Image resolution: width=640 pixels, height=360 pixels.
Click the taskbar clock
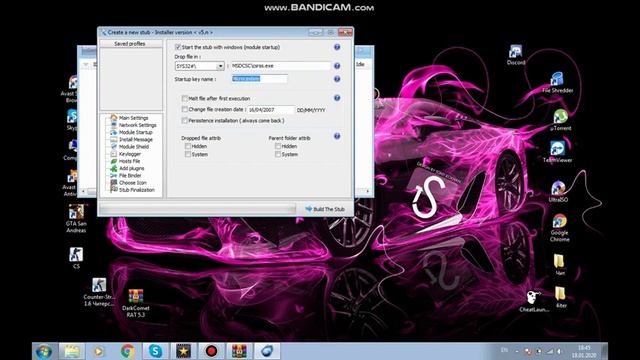[584, 351]
